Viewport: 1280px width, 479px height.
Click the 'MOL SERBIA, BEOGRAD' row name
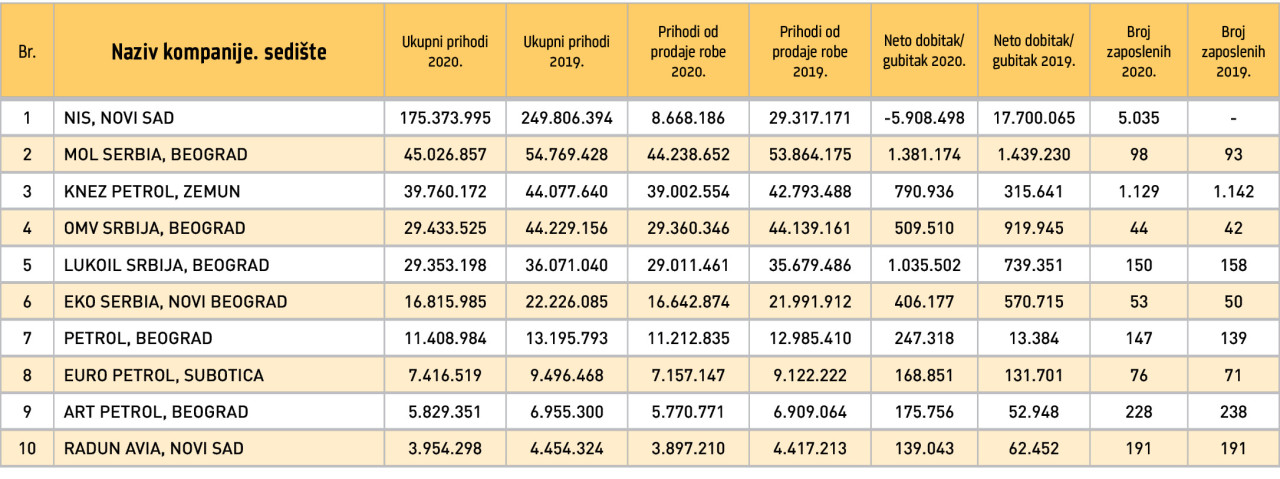pos(219,155)
